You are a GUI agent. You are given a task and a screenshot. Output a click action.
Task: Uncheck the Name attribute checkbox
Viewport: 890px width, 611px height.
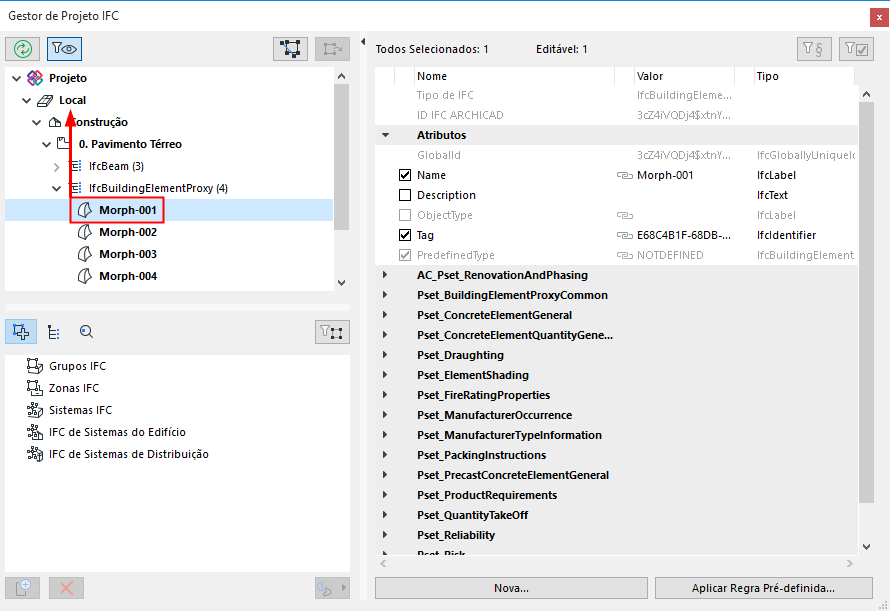[x=405, y=175]
